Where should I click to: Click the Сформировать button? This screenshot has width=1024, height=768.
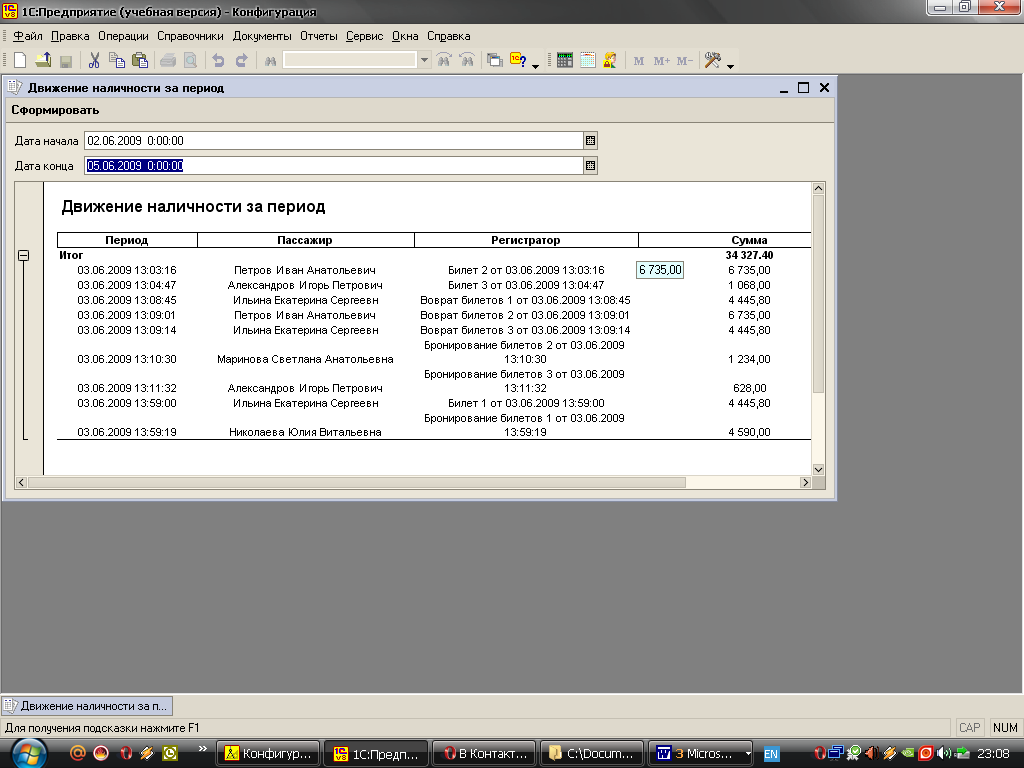tap(55, 110)
